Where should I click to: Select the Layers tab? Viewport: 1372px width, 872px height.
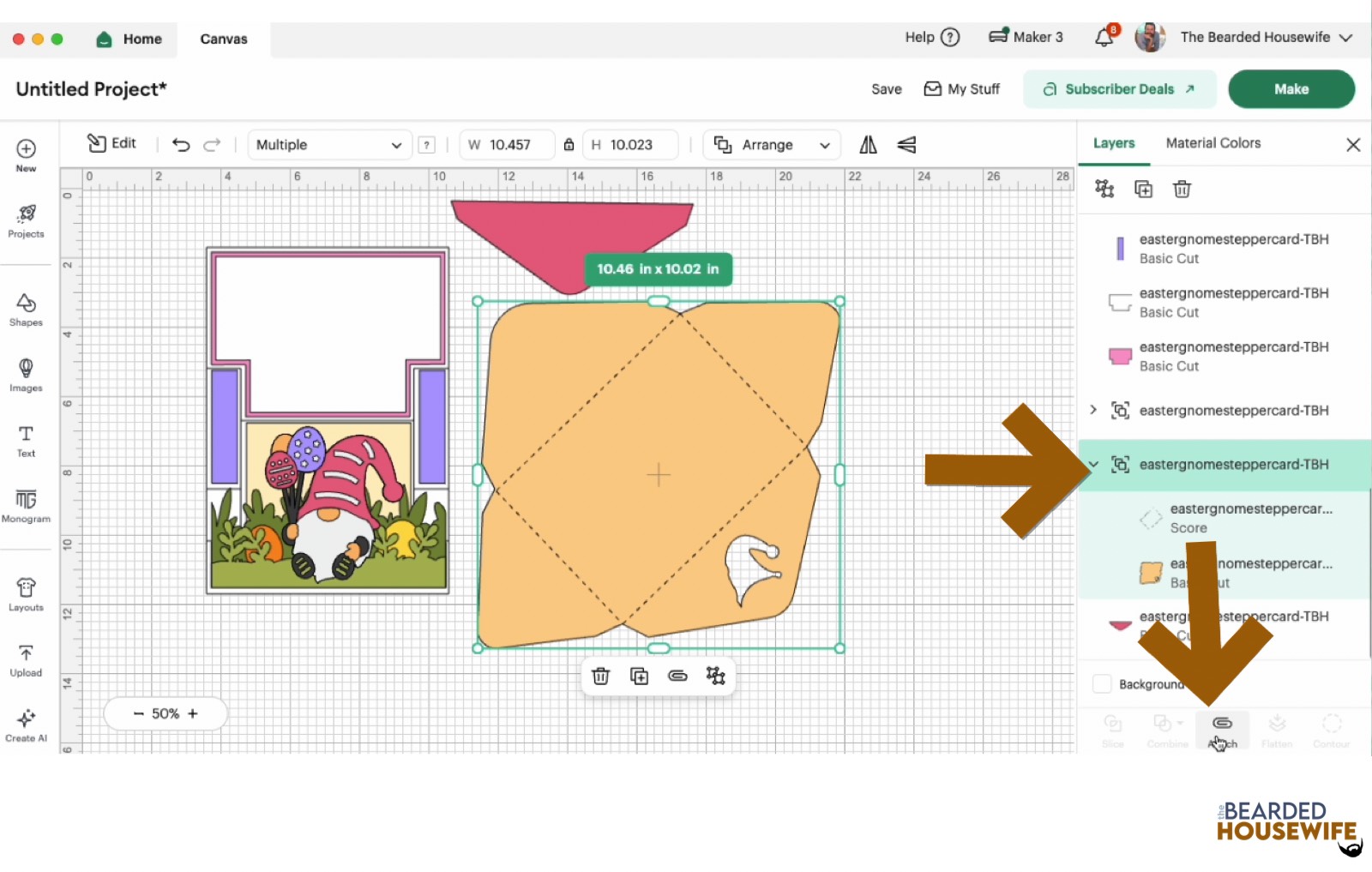[1114, 143]
